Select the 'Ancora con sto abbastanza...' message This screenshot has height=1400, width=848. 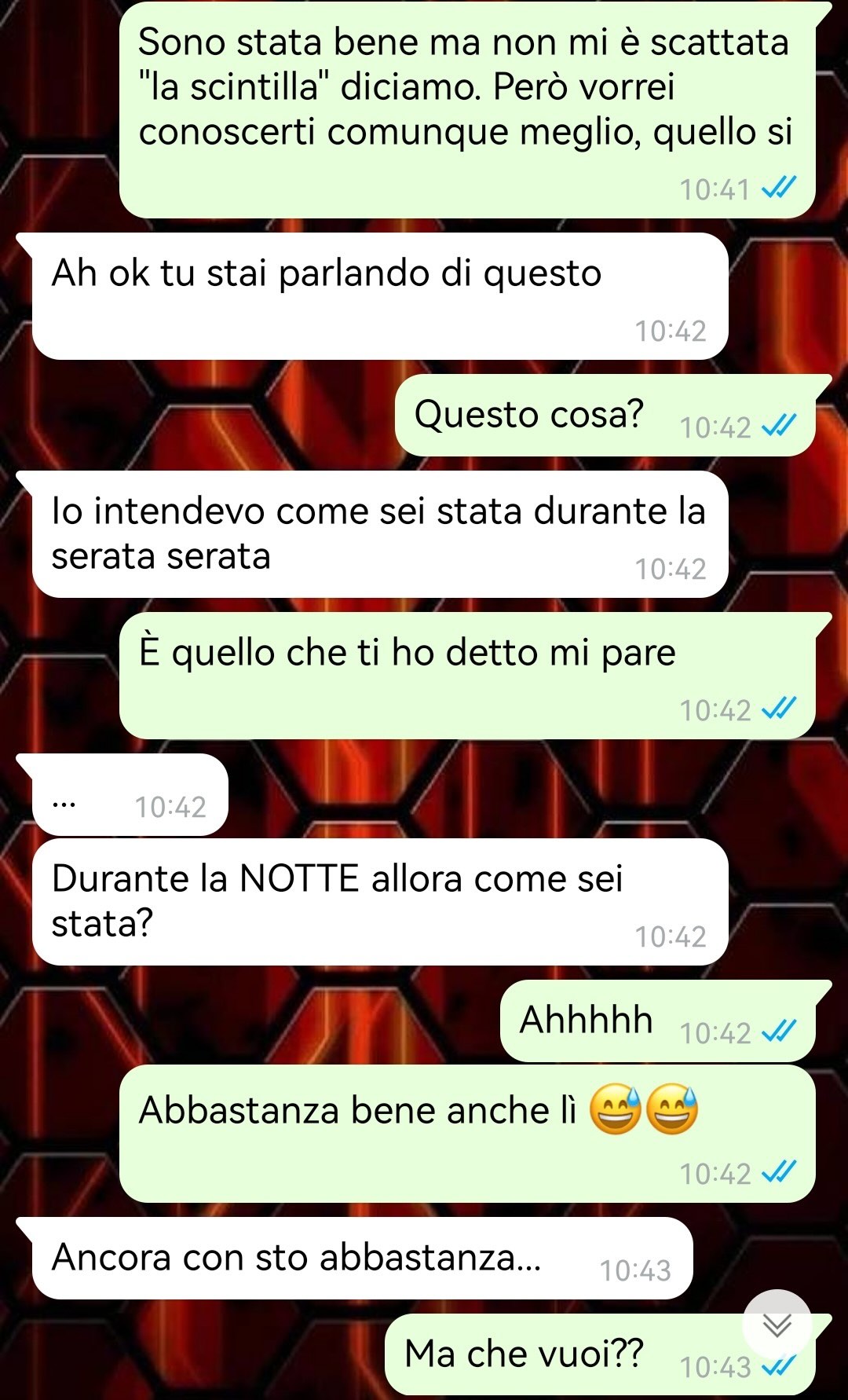(362, 1258)
